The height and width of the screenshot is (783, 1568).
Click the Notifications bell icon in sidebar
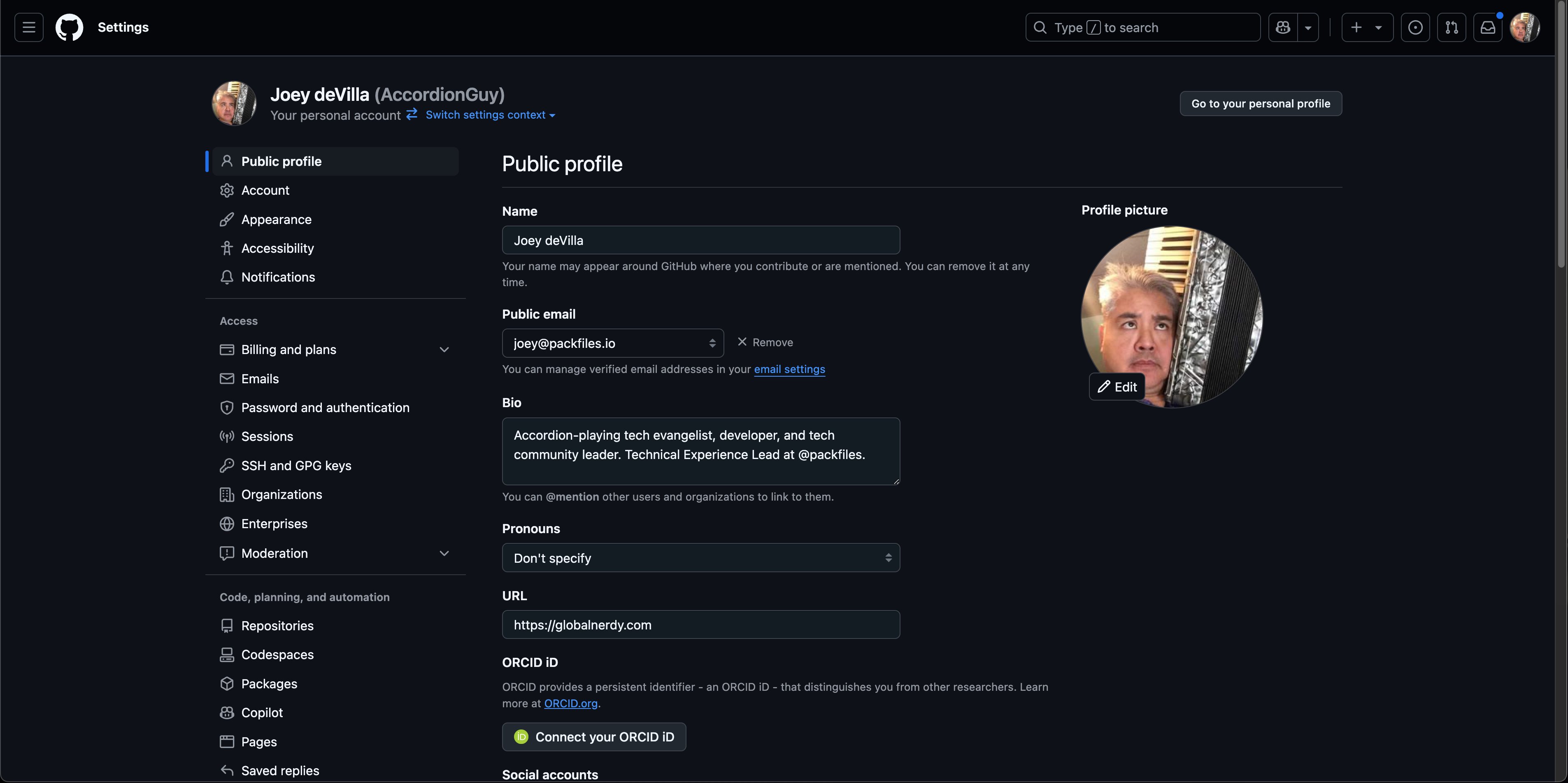[226, 277]
